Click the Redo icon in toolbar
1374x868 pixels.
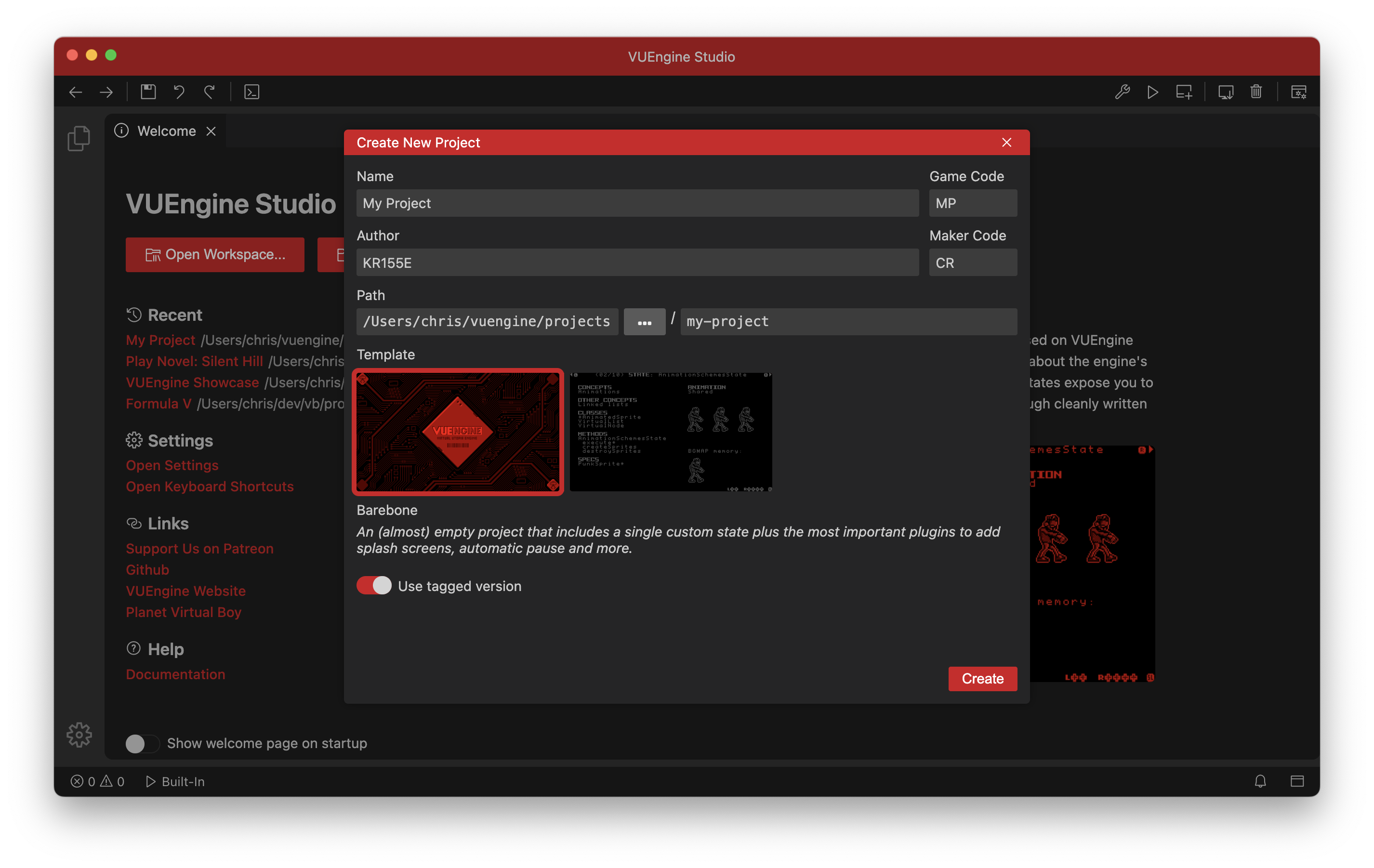pyautogui.click(x=210, y=92)
